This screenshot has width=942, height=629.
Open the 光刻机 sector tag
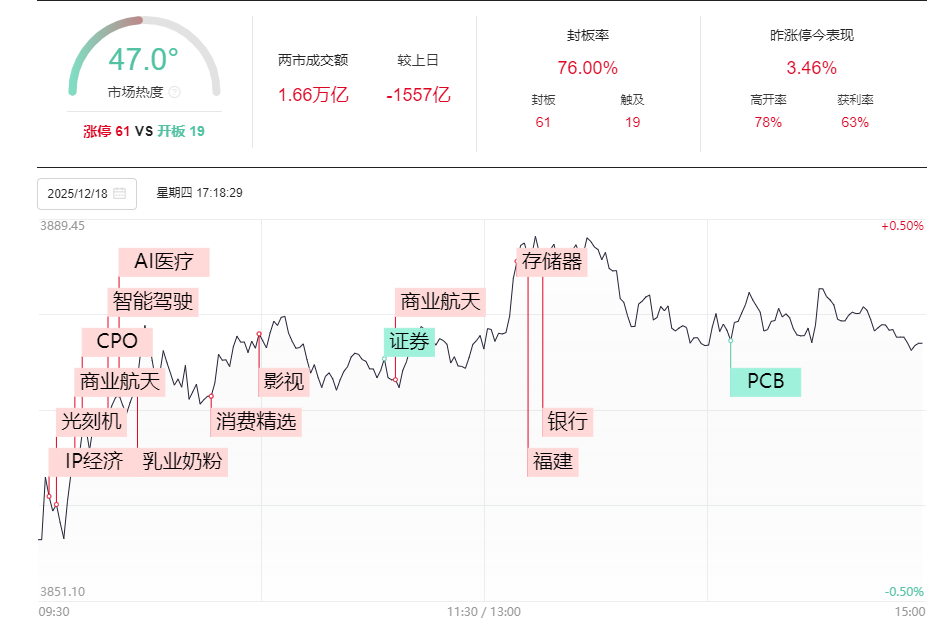click(x=91, y=421)
